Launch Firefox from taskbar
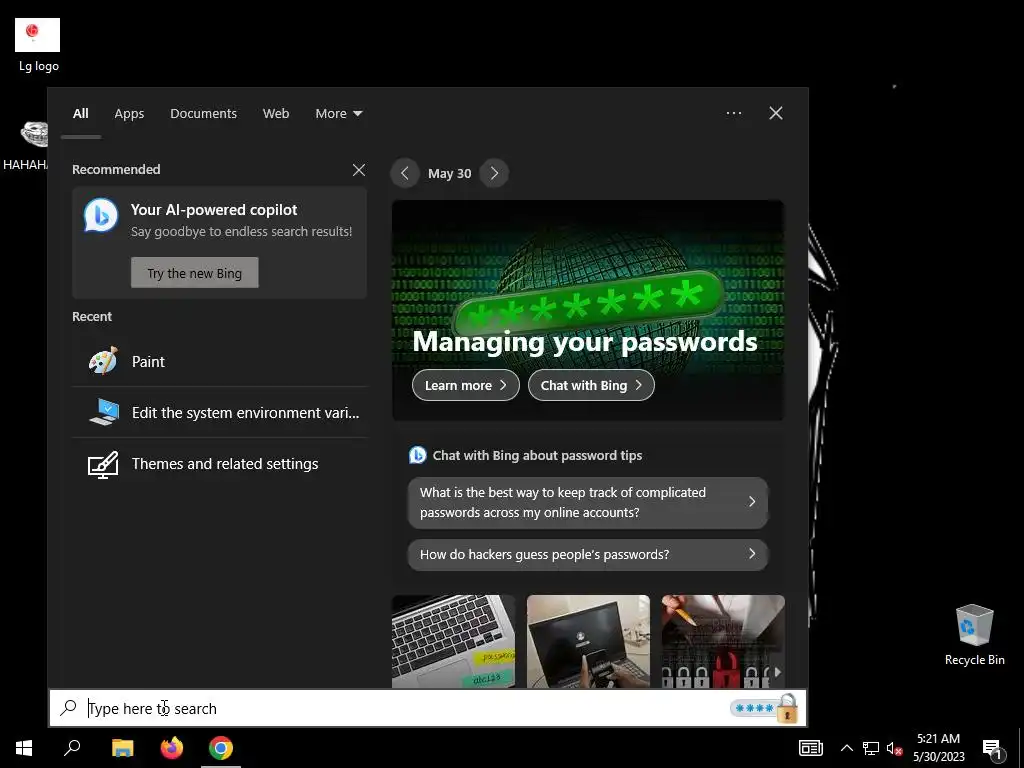 172,748
